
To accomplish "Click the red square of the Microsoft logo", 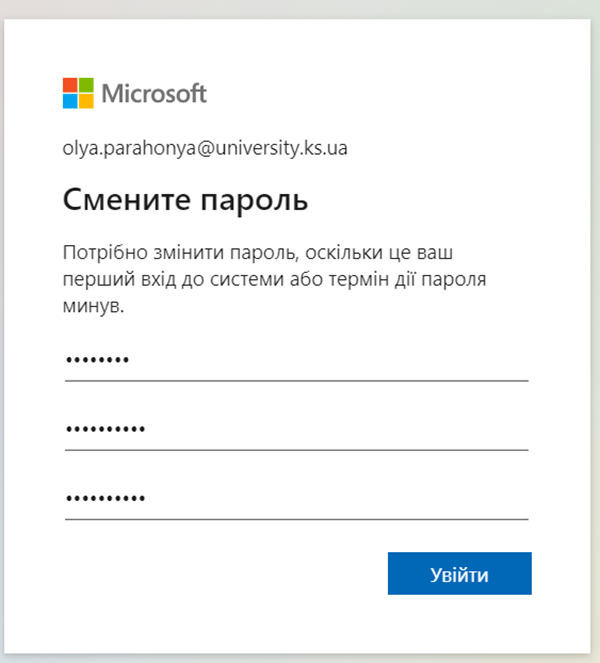I will pos(70,85).
